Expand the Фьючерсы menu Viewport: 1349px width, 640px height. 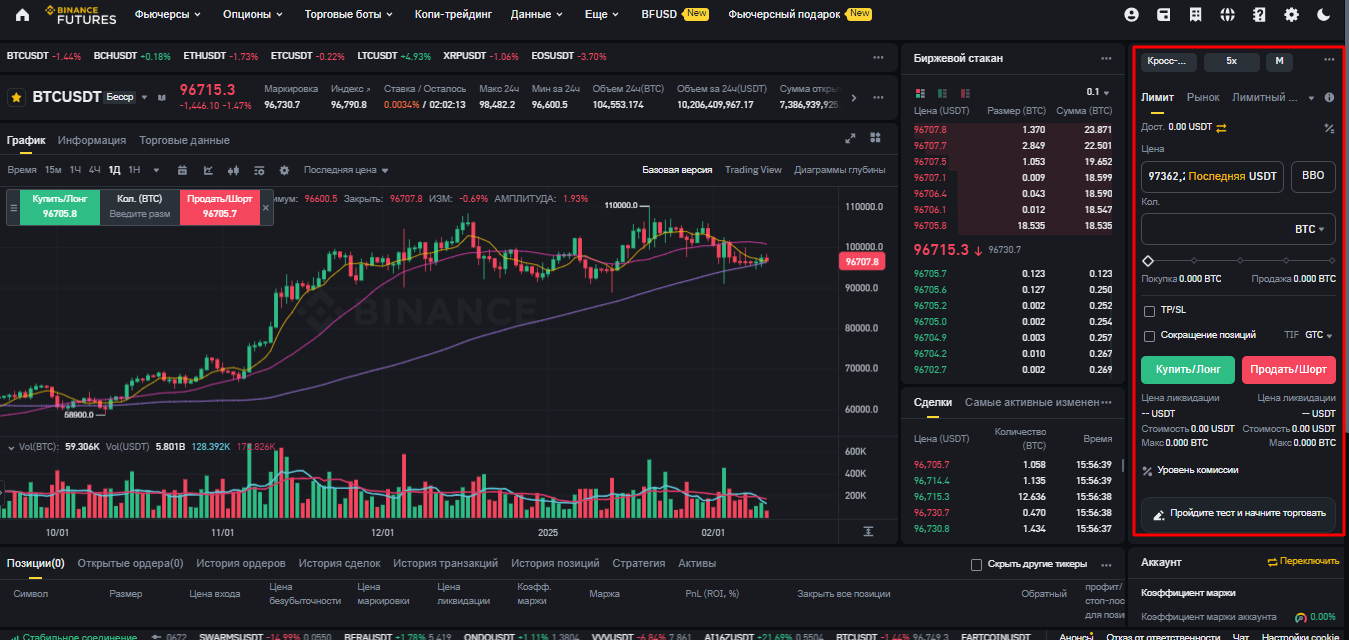167,15
